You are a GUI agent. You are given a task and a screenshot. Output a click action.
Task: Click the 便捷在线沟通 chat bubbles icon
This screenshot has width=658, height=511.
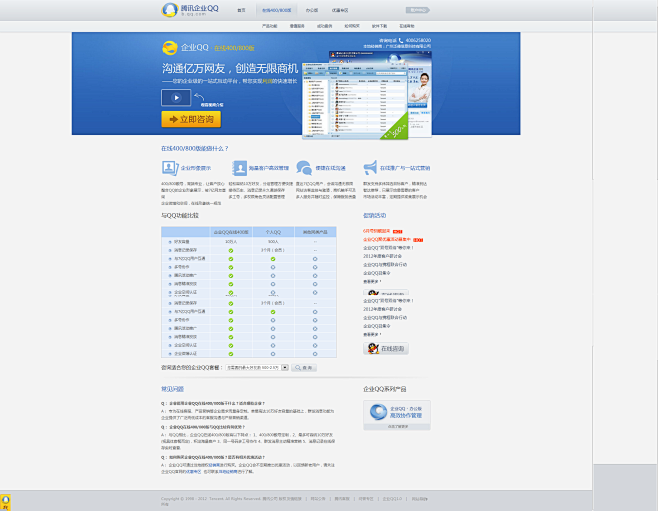304,168
